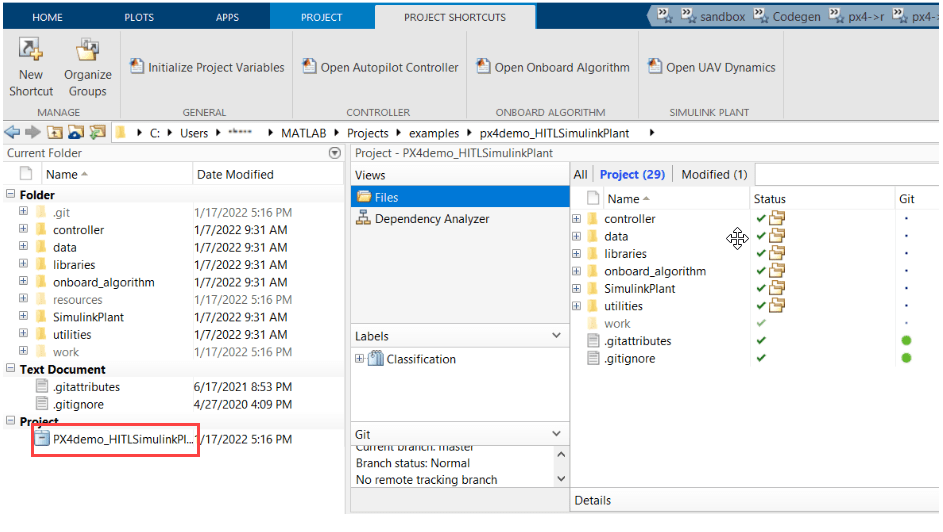The width and height of the screenshot is (943, 532).
Task: Select utilities folder in project files
Action: [x=623, y=306]
